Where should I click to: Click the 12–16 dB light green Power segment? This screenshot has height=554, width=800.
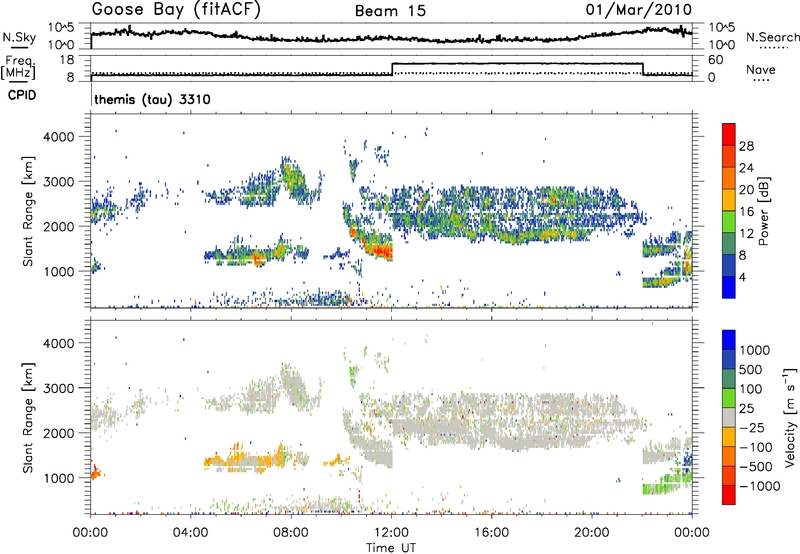[729, 222]
